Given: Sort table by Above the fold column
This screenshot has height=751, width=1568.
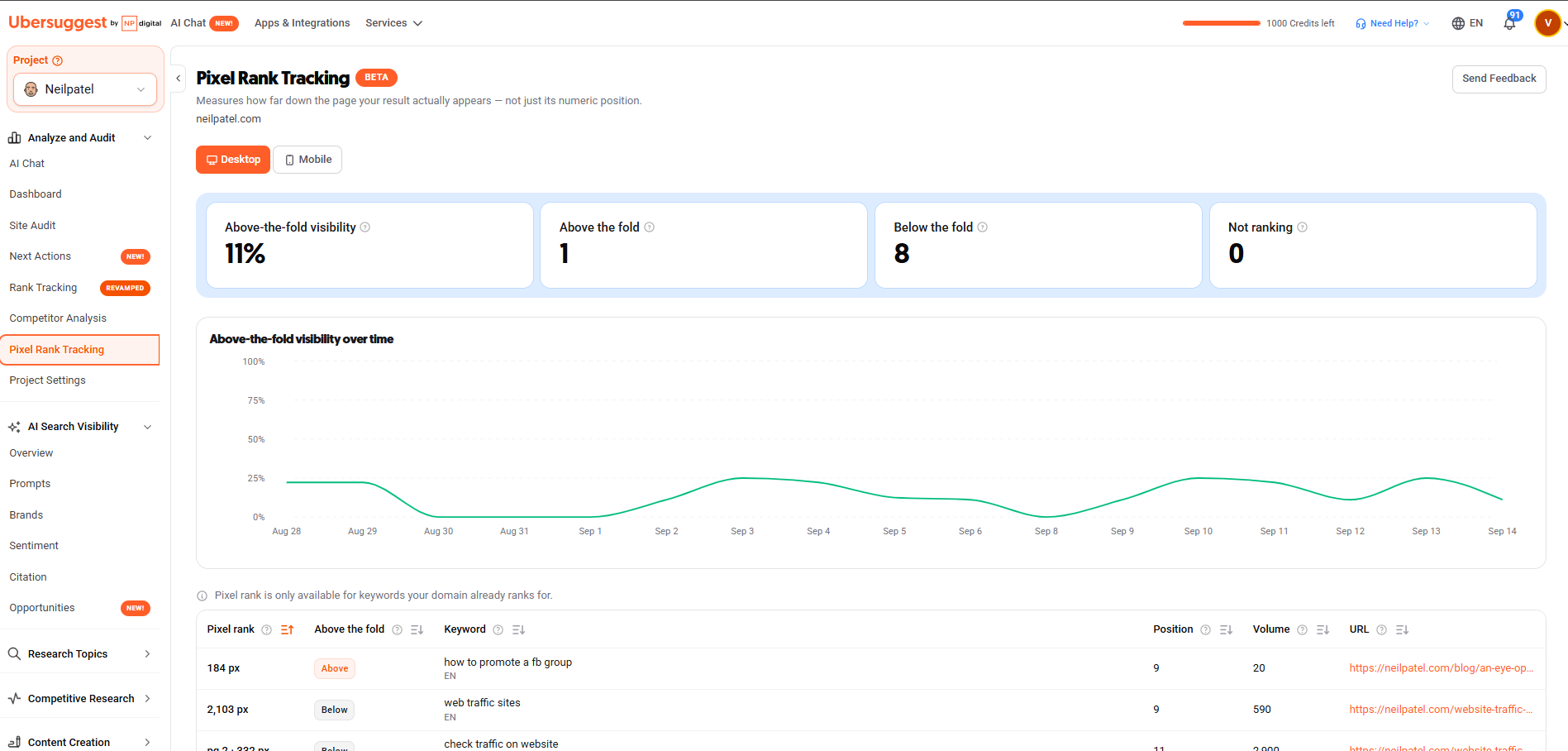Looking at the screenshot, I should tap(417, 630).
